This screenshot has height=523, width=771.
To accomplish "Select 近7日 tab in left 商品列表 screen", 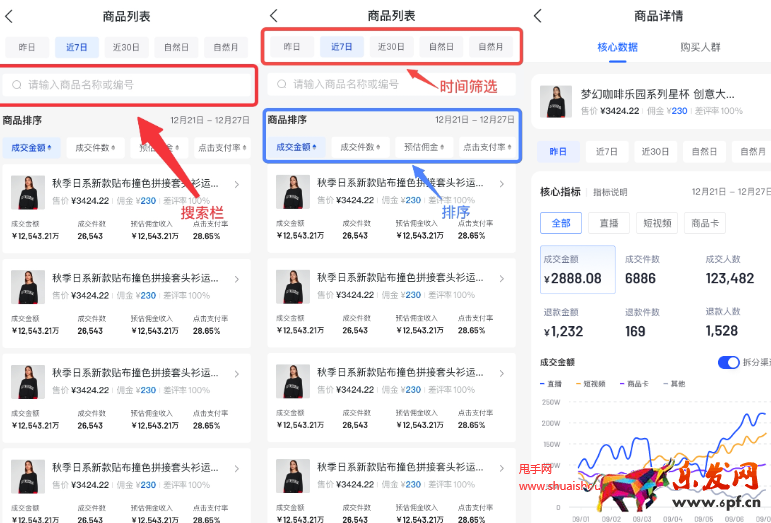I will 77,48.
